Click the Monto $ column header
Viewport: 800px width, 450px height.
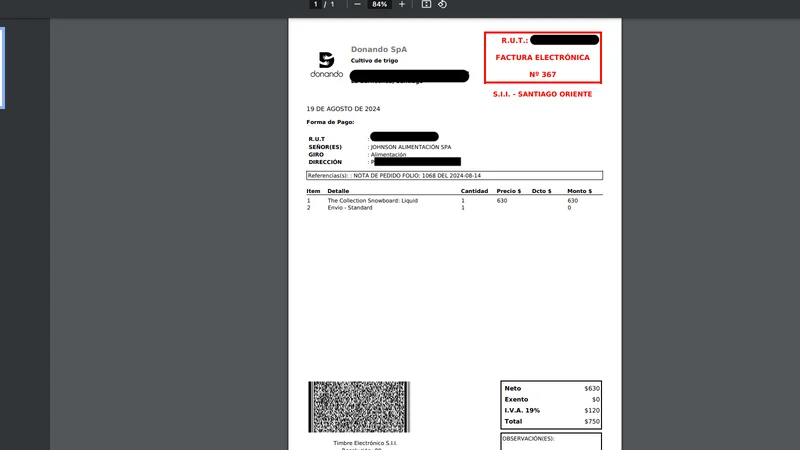pyautogui.click(x=580, y=191)
